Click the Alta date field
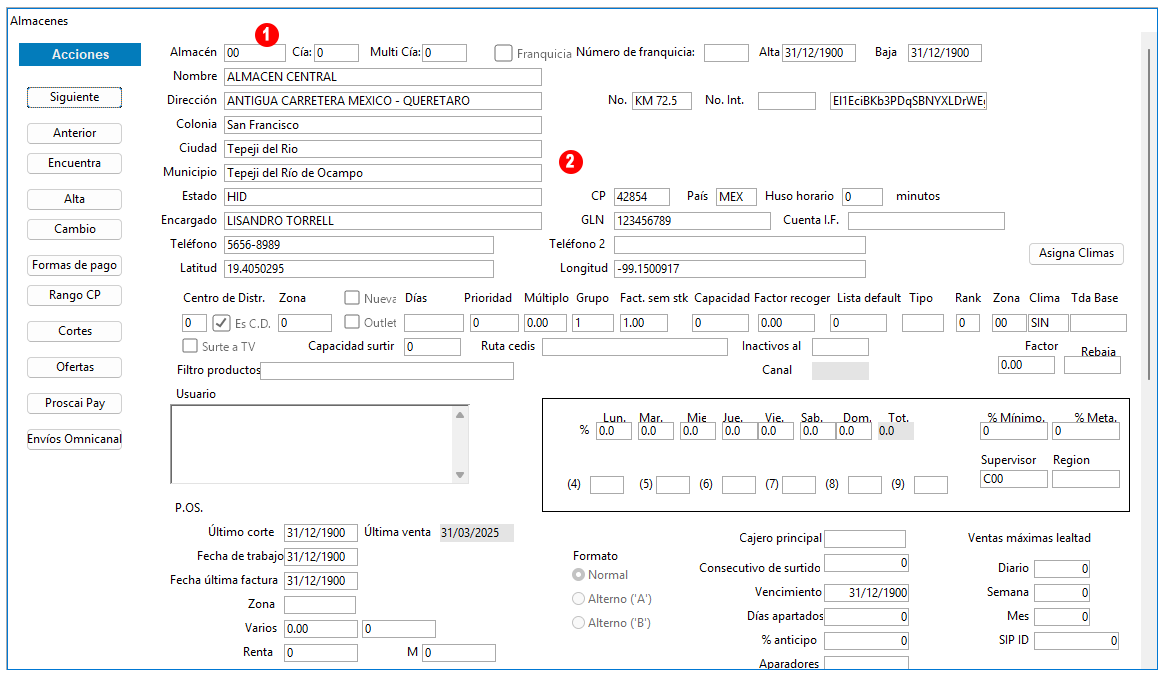Screen dimensions: 1169x678 tap(819, 53)
